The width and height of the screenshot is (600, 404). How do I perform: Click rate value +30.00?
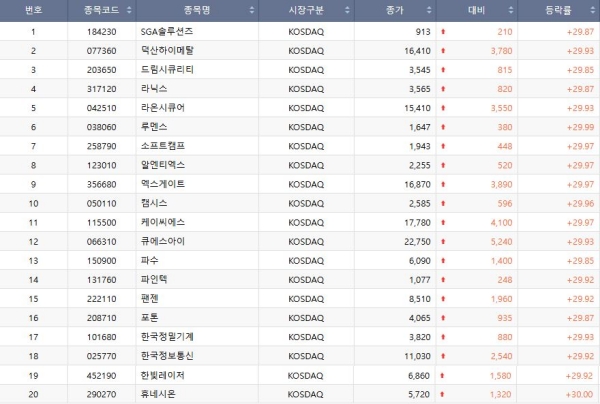[580, 394]
